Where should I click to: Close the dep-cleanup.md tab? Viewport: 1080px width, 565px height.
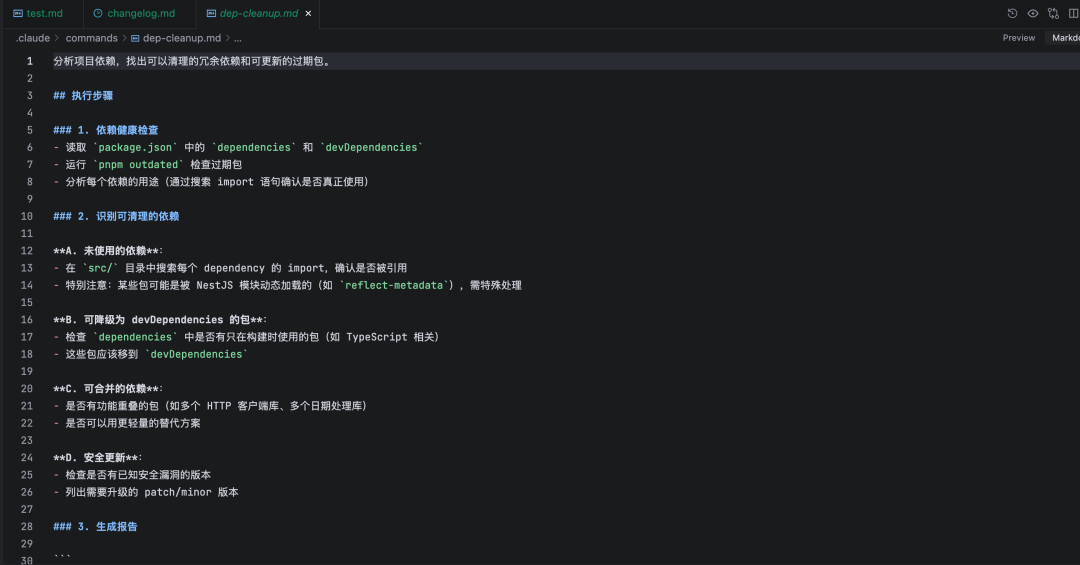click(x=308, y=13)
